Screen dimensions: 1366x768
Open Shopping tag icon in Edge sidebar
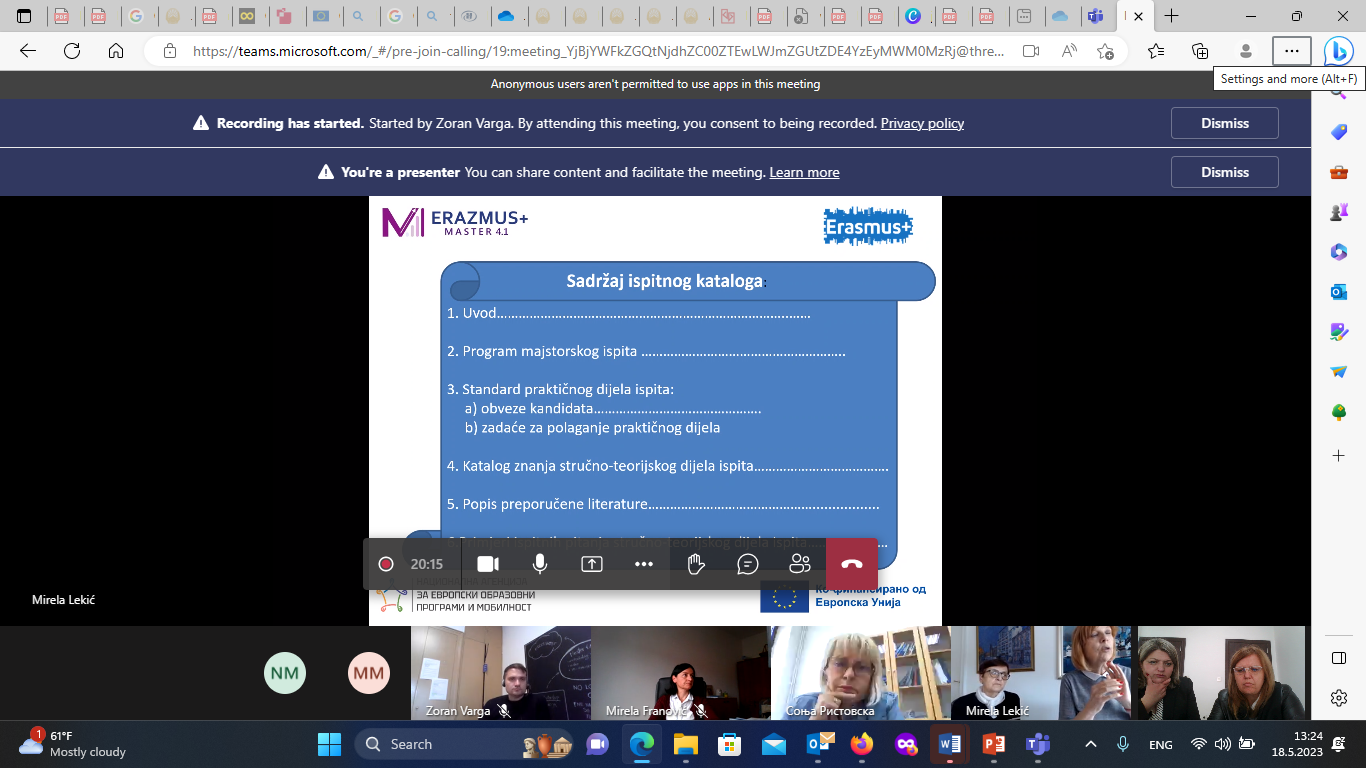[1339, 132]
